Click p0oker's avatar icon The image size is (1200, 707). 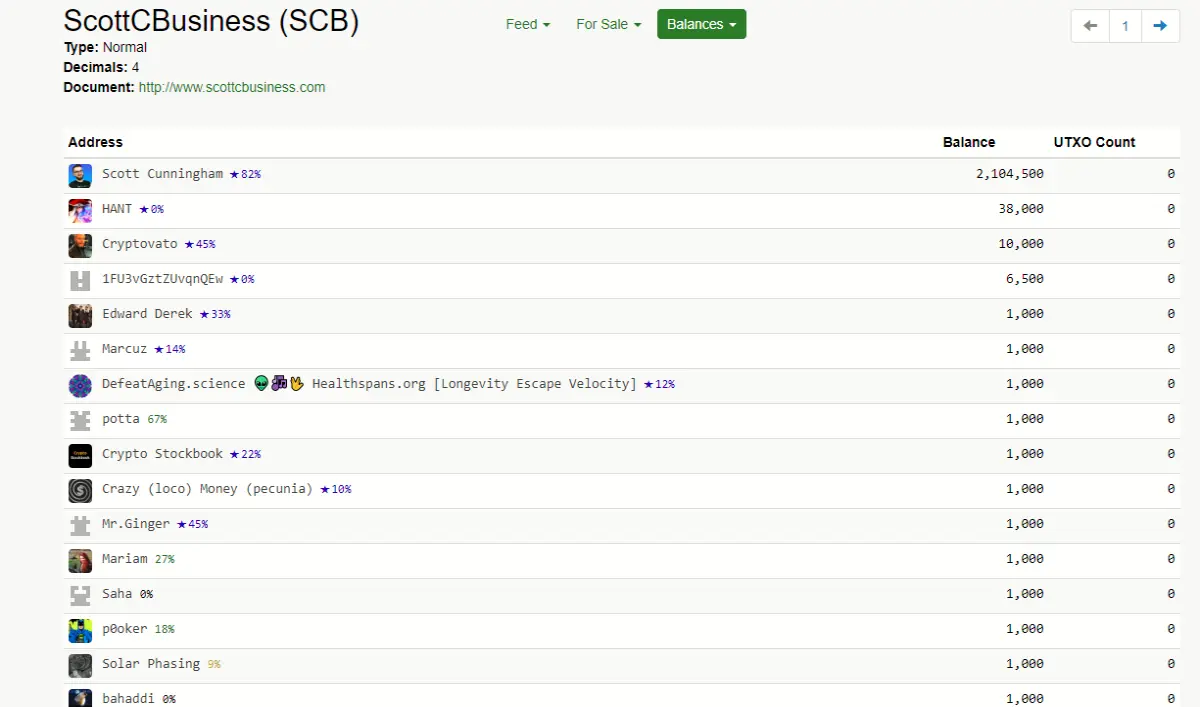pos(80,631)
